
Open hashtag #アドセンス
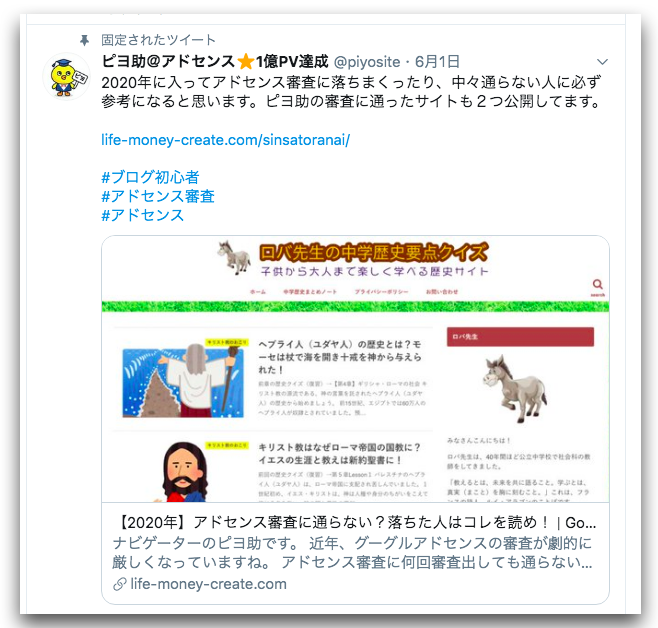point(143,215)
